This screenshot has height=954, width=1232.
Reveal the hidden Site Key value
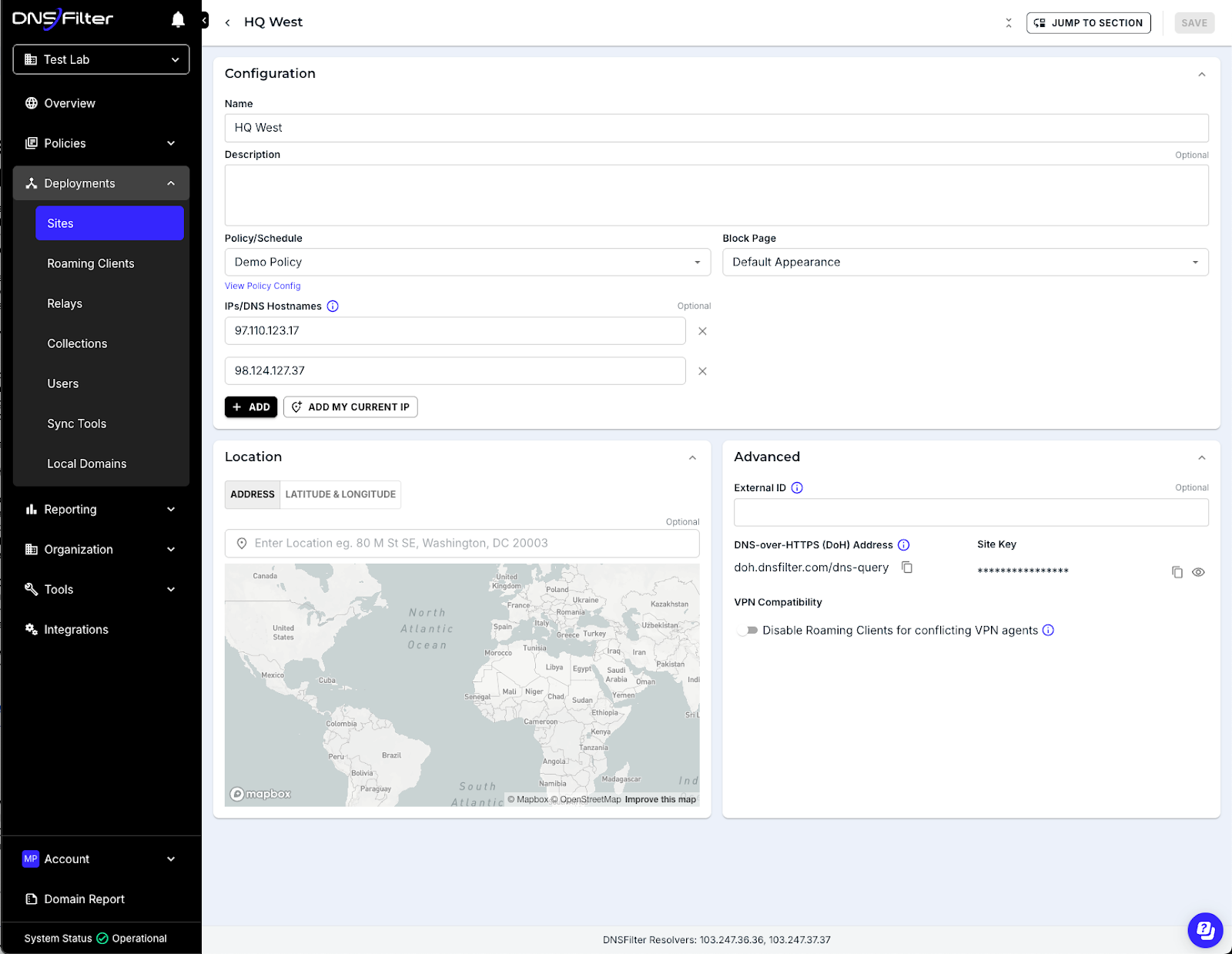click(x=1198, y=572)
